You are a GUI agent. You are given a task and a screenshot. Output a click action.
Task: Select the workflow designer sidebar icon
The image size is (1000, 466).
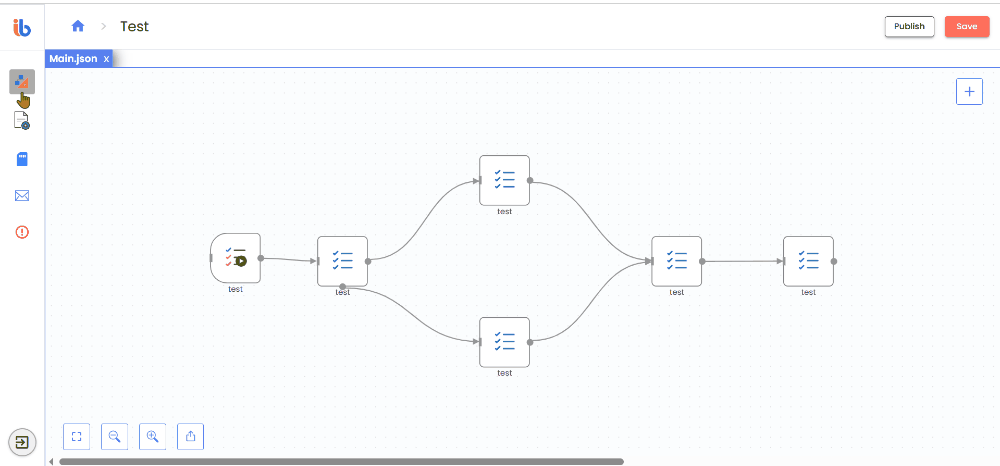(x=22, y=82)
